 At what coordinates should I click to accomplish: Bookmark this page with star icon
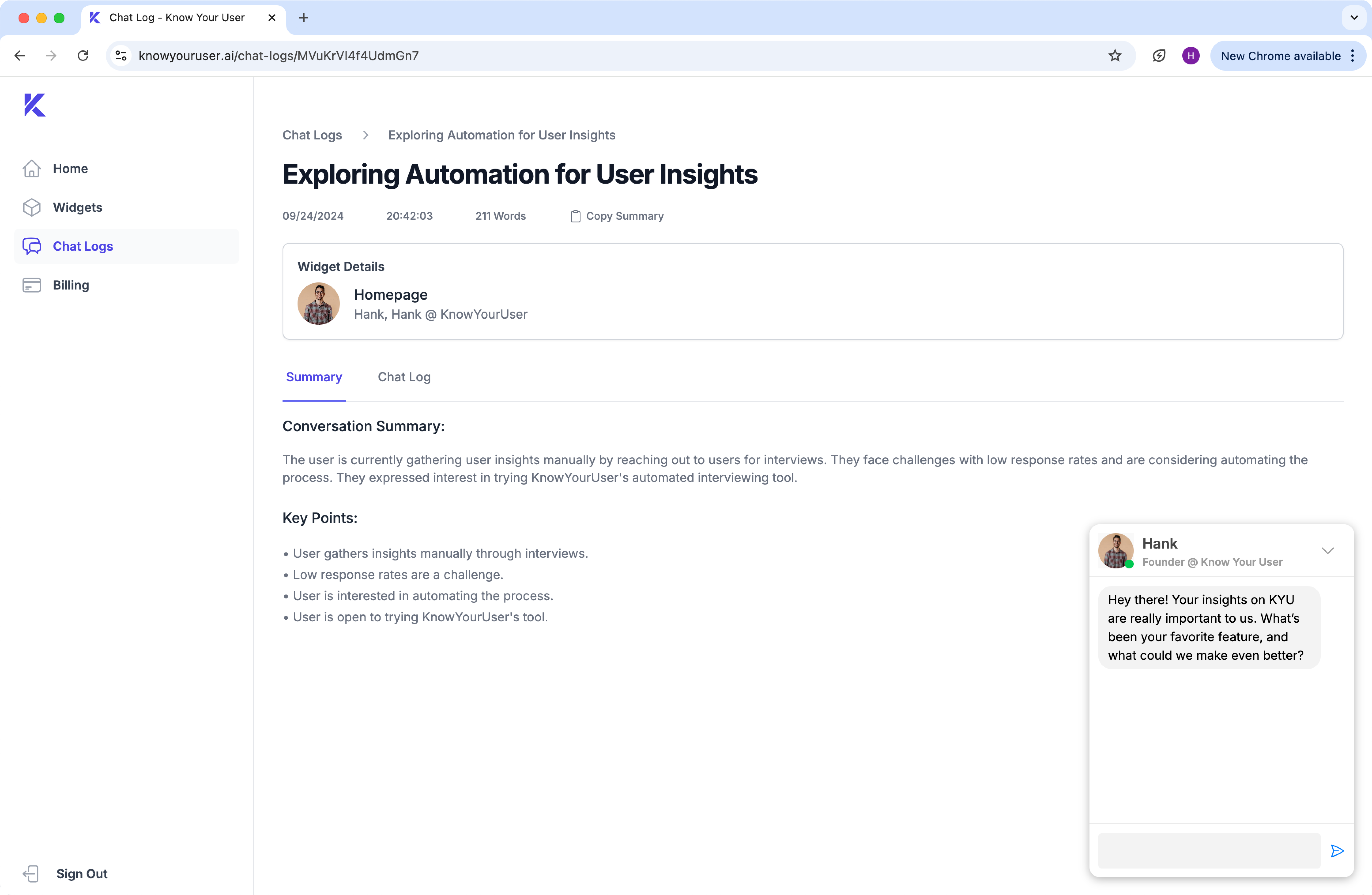pyautogui.click(x=1115, y=55)
